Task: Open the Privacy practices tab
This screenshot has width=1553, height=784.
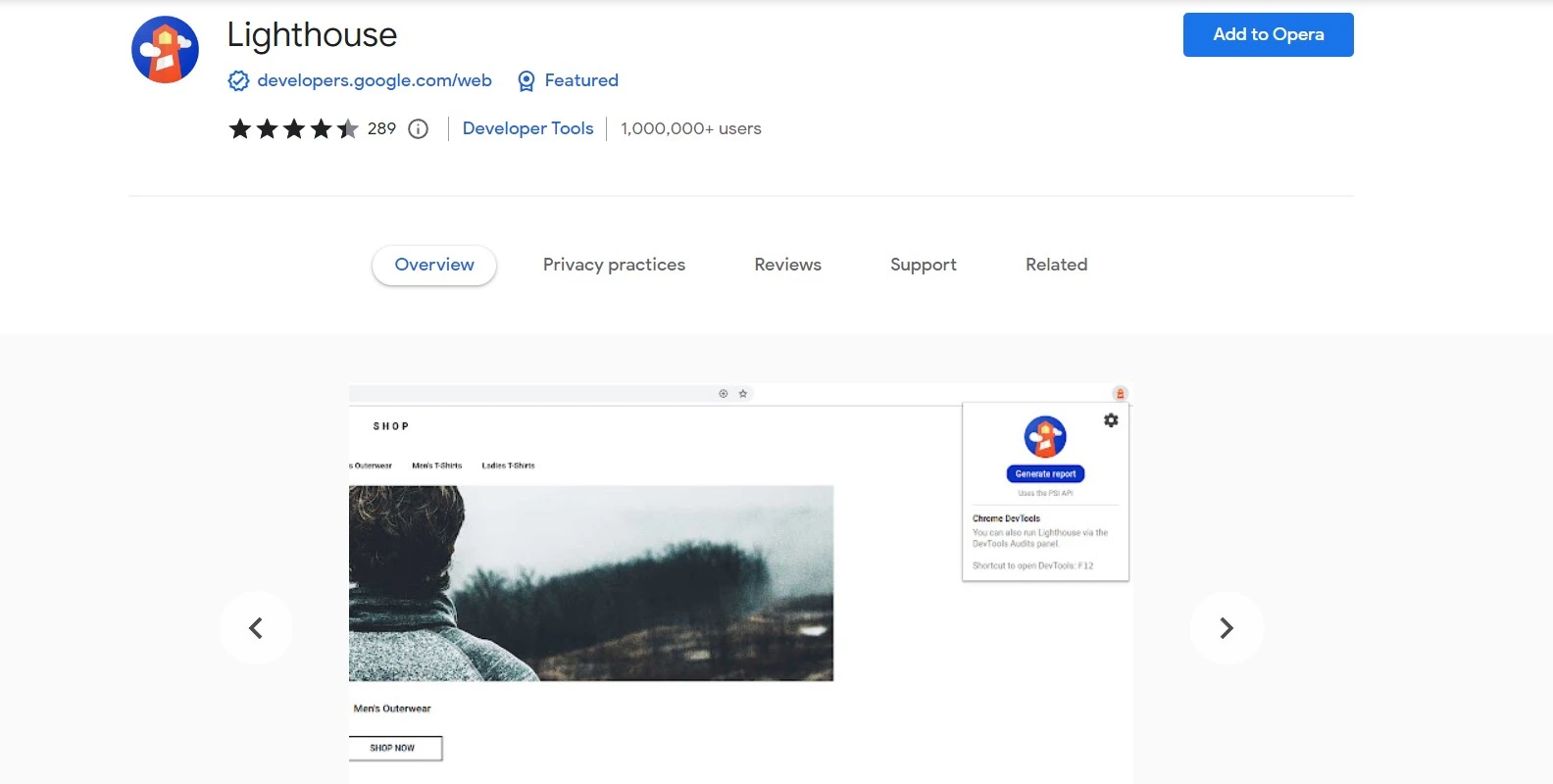Action: [614, 266]
